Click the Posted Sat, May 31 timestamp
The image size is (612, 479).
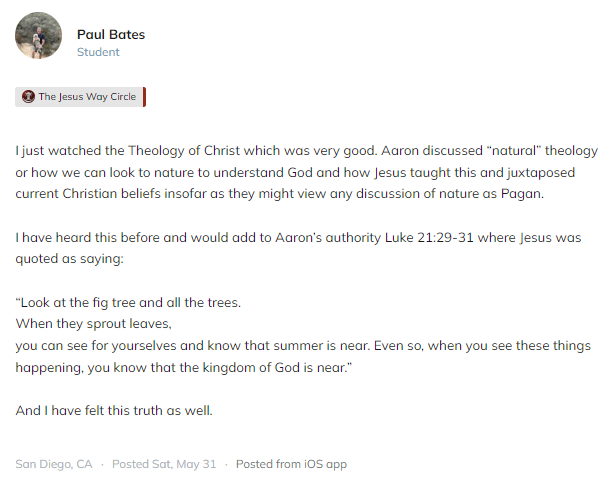click(x=164, y=464)
